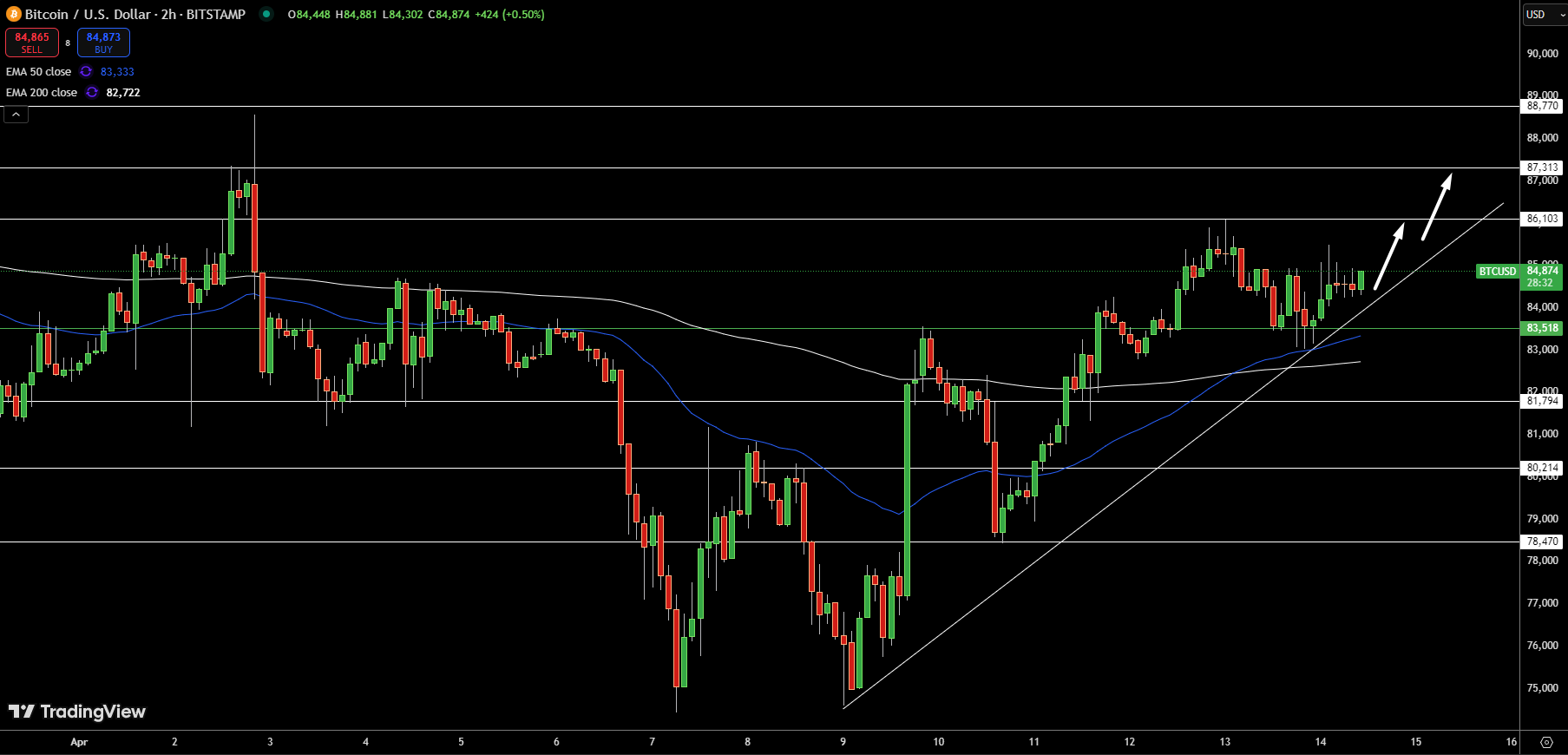Click the Apr label on time axis
This screenshot has height=755, width=1568.
[x=79, y=742]
